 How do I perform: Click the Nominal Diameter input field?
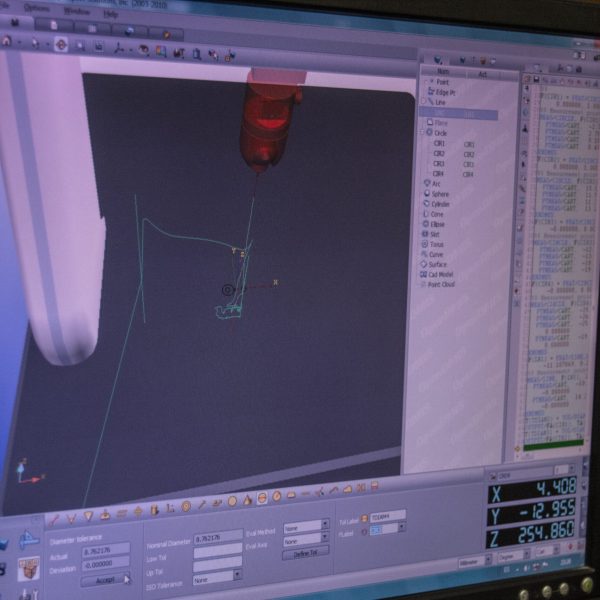(217, 538)
